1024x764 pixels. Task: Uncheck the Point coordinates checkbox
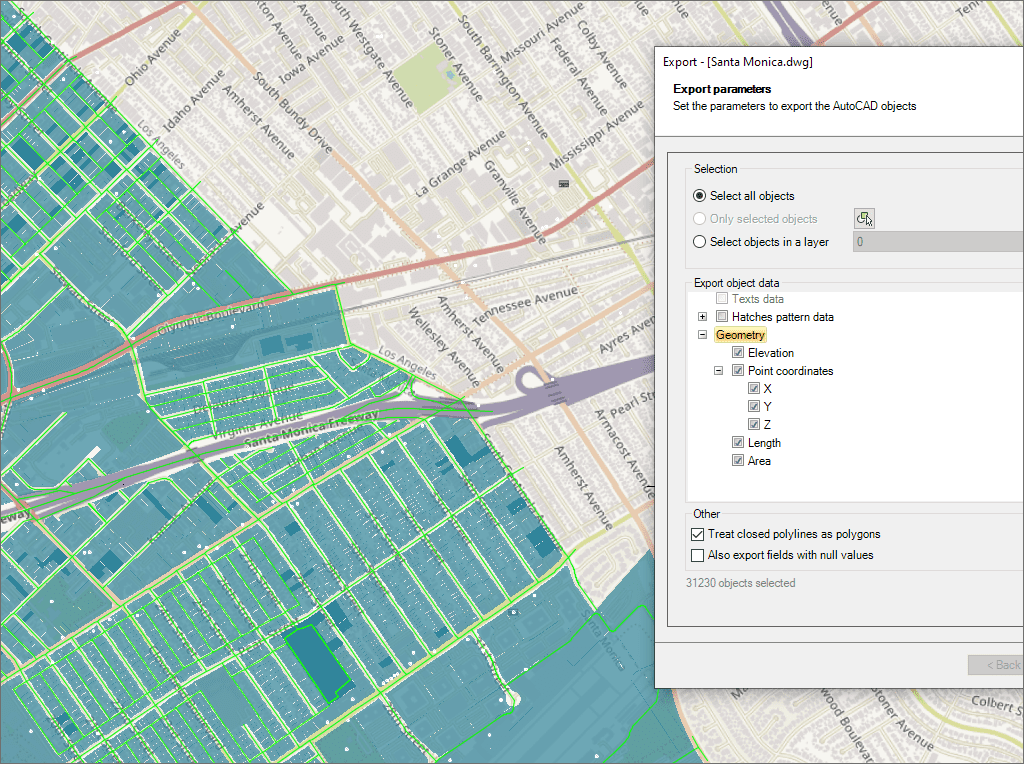tap(738, 371)
